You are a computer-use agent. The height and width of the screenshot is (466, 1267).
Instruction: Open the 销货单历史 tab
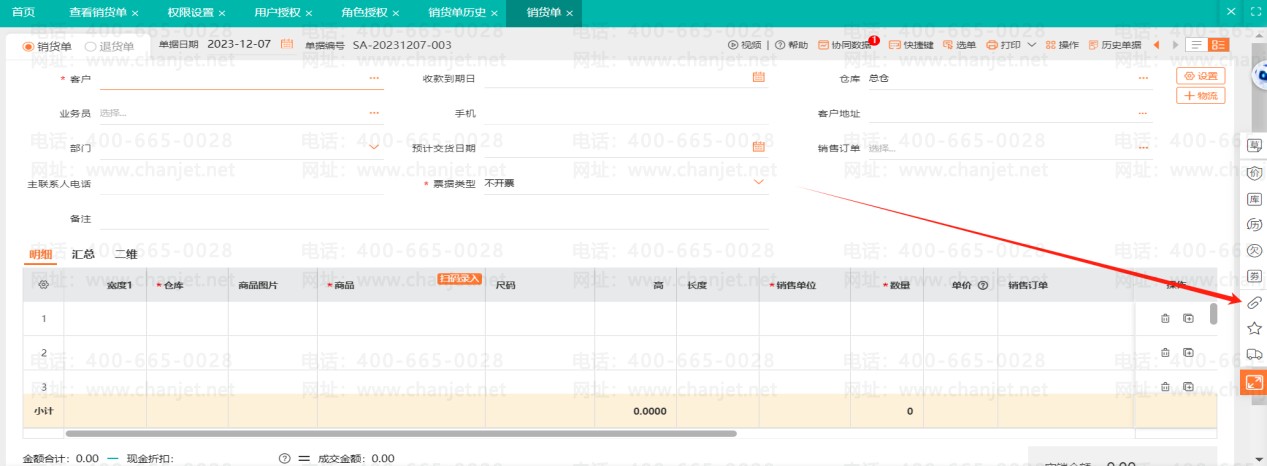pyautogui.click(x=455, y=13)
